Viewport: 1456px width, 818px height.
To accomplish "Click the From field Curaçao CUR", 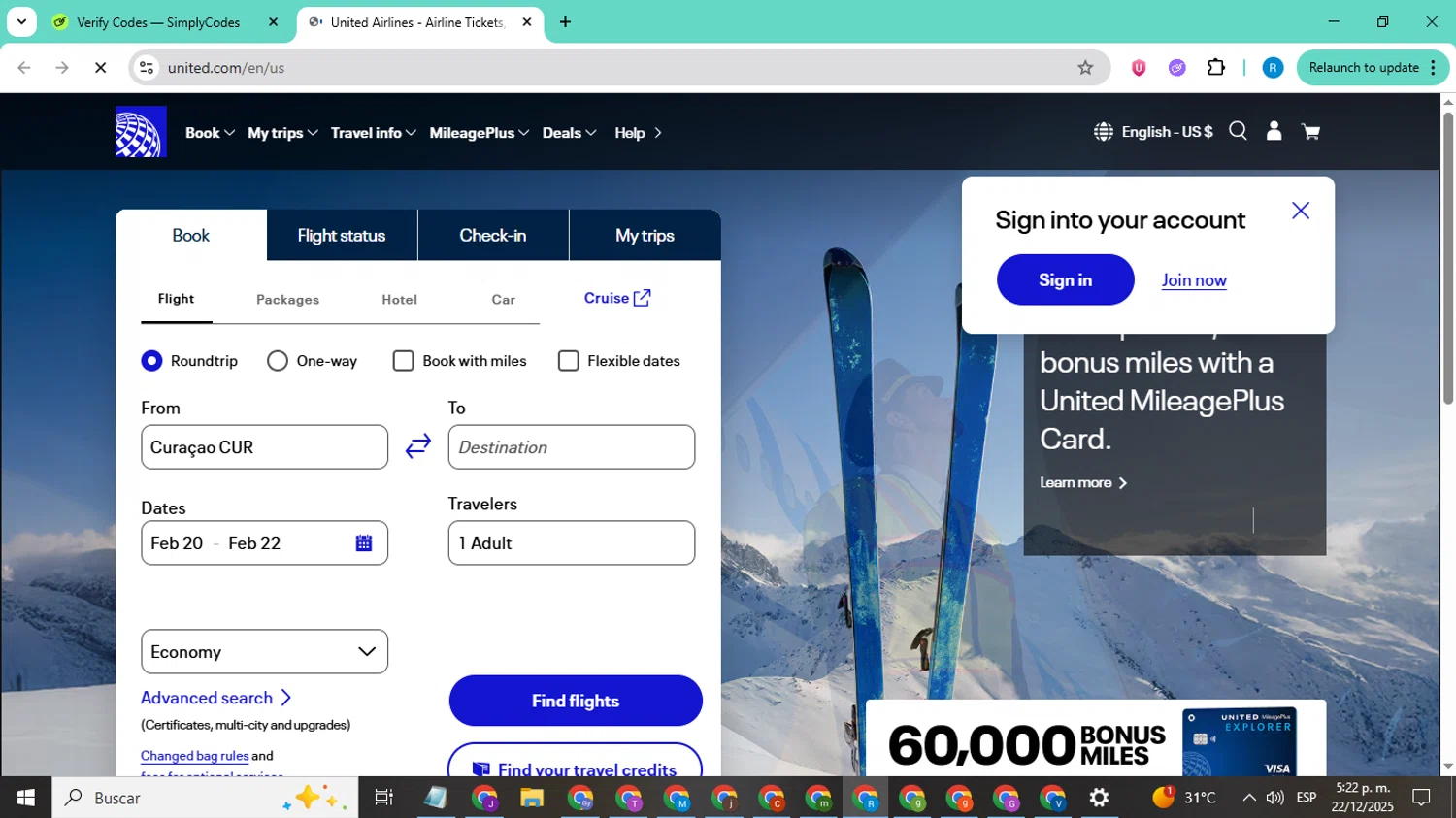I will click(x=264, y=447).
